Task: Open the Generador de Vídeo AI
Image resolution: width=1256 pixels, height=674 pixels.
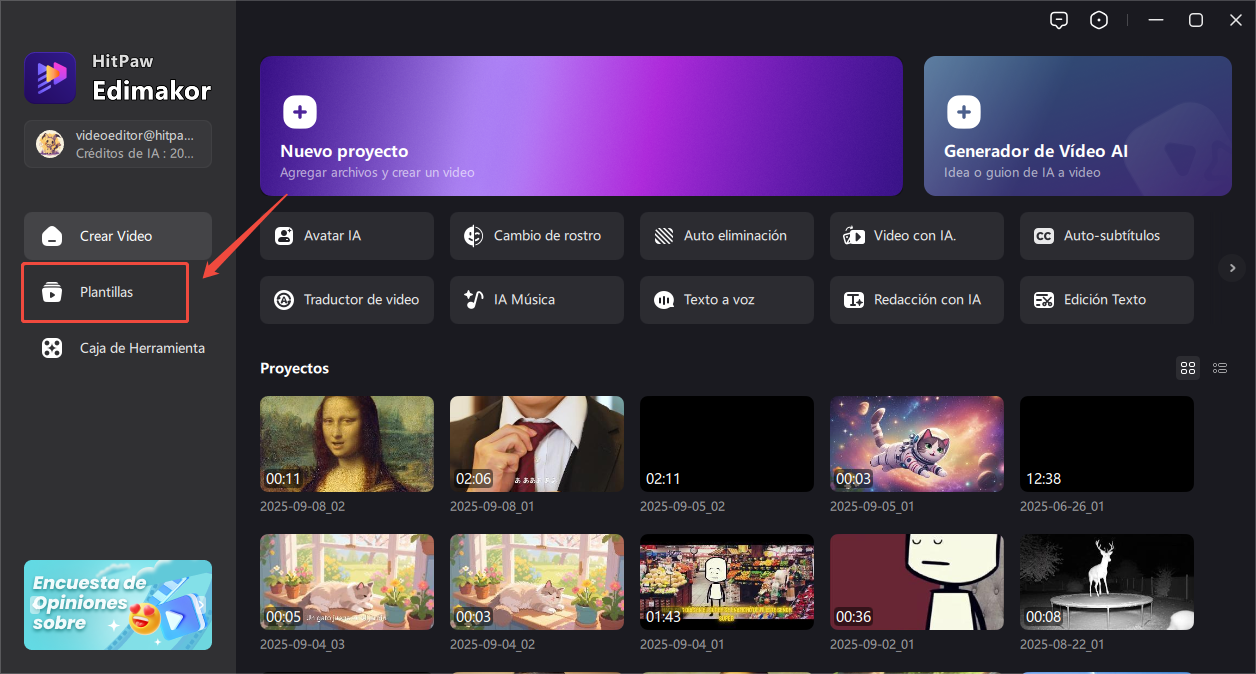Action: [x=1077, y=126]
